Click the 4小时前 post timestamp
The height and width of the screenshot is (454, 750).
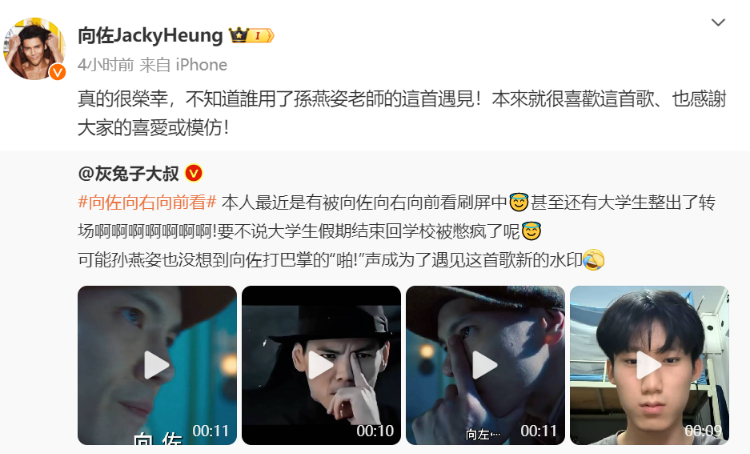(106, 65)
